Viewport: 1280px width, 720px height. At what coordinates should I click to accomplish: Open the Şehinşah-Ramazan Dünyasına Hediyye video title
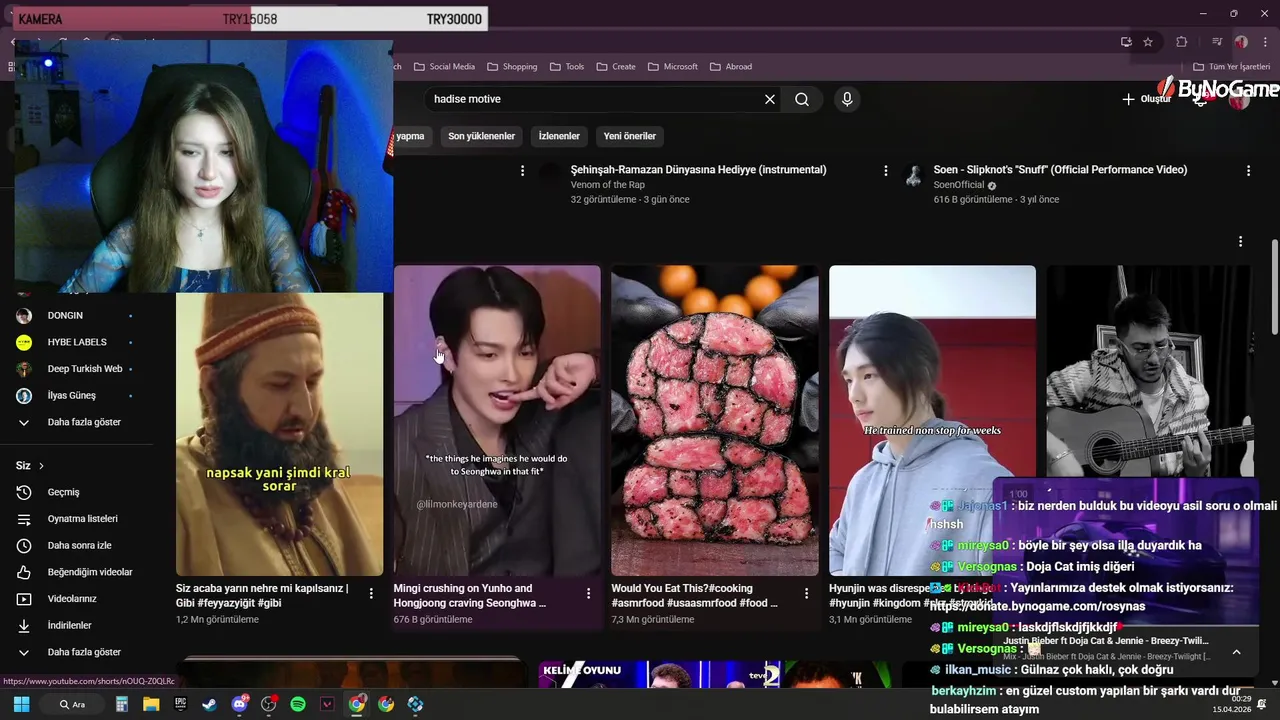click(x=698, y=170)
